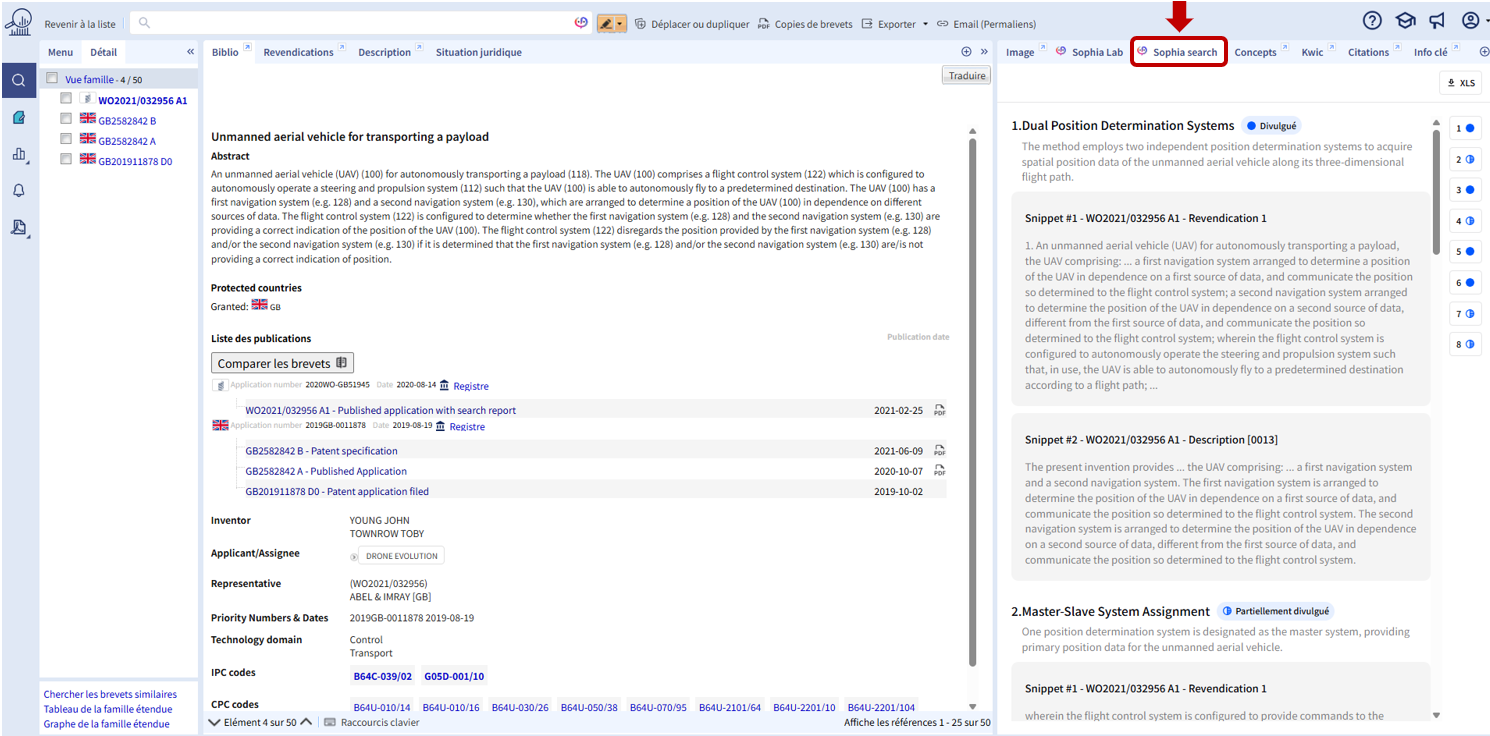Click the PDF icon for GB2582842 A publication
Viewport: 1490px width, 736px height.
pyautogui.click(x=939, y=471)
